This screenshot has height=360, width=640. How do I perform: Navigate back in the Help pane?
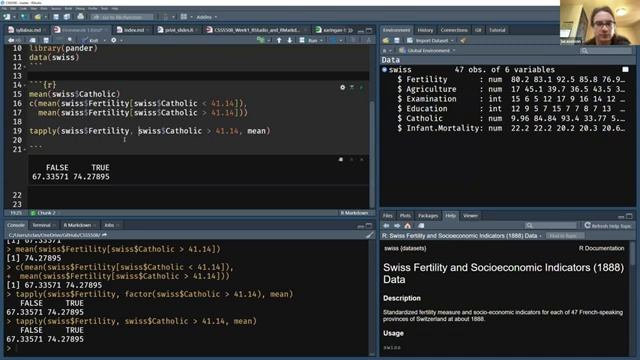coord(387,226)
